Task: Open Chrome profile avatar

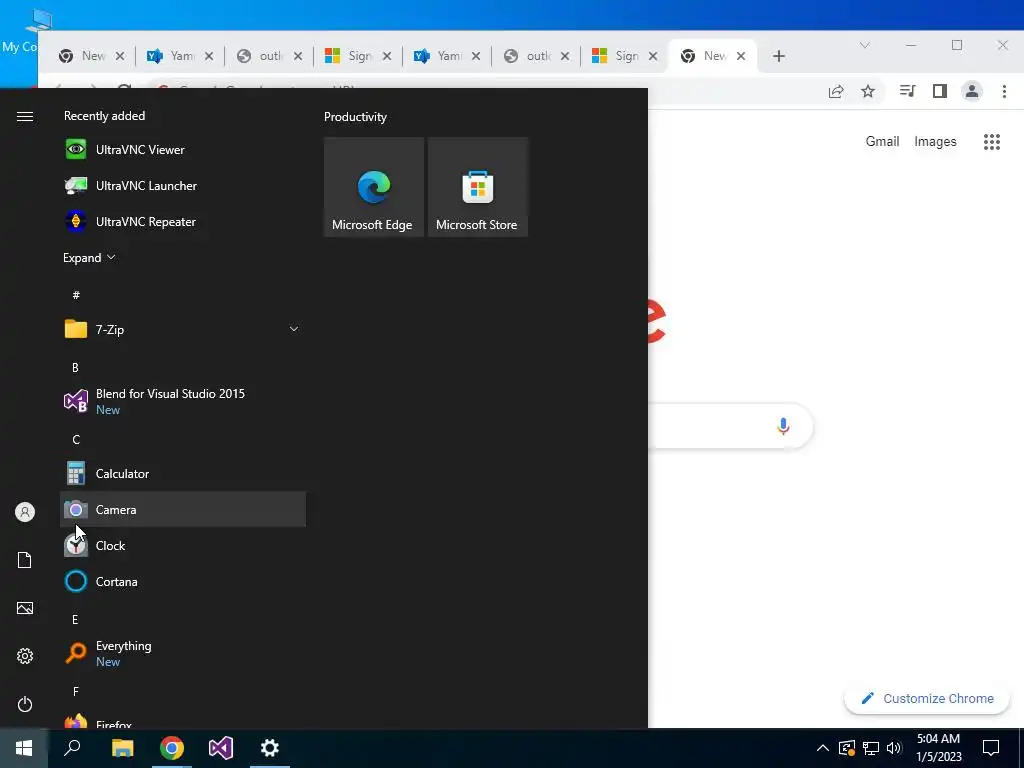Action: point(972,91)
